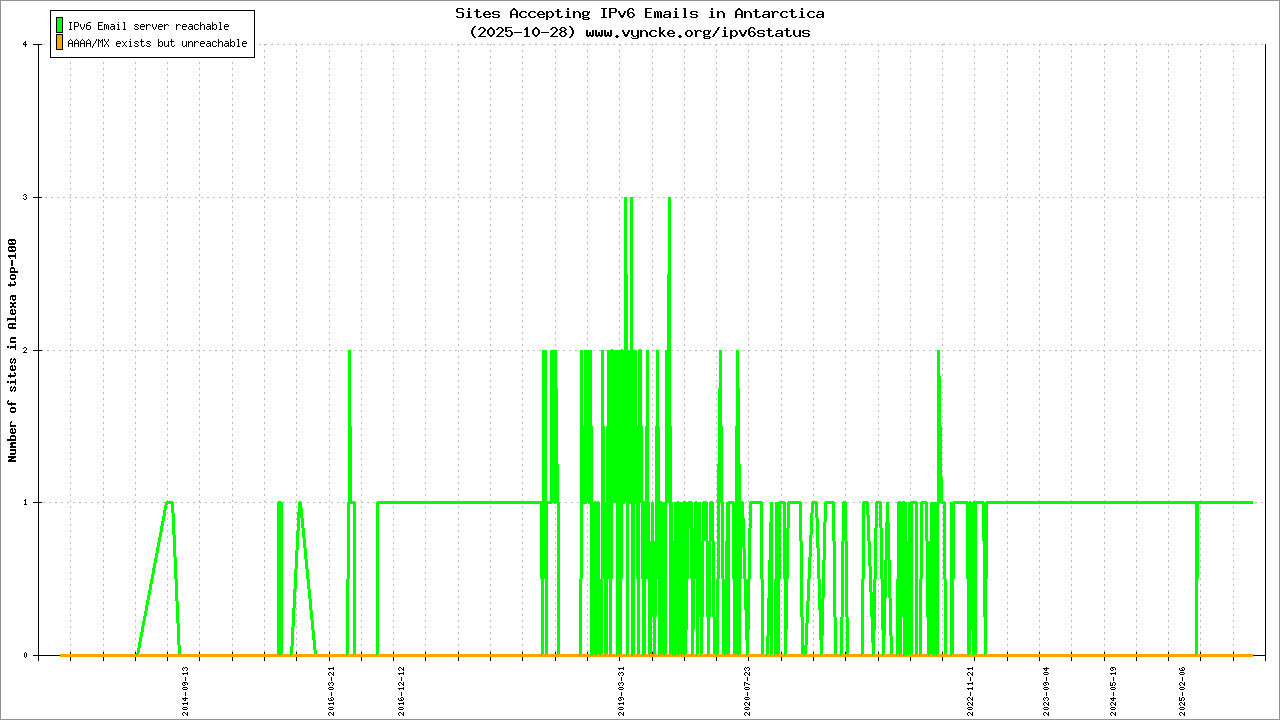This screenshot has width=1280, height=720.
Task: Click the 2016-03-21 date label
Action: (x=332, y=689)
